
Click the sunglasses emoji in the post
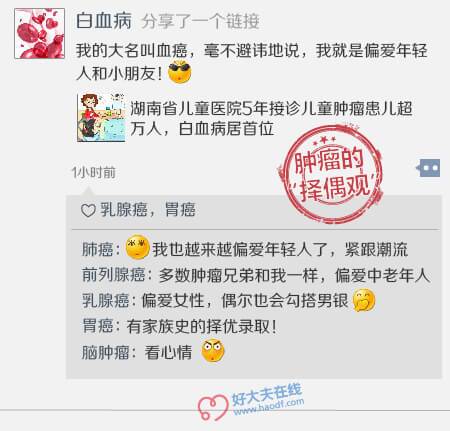pyautogui.click(x=180, y=72)
